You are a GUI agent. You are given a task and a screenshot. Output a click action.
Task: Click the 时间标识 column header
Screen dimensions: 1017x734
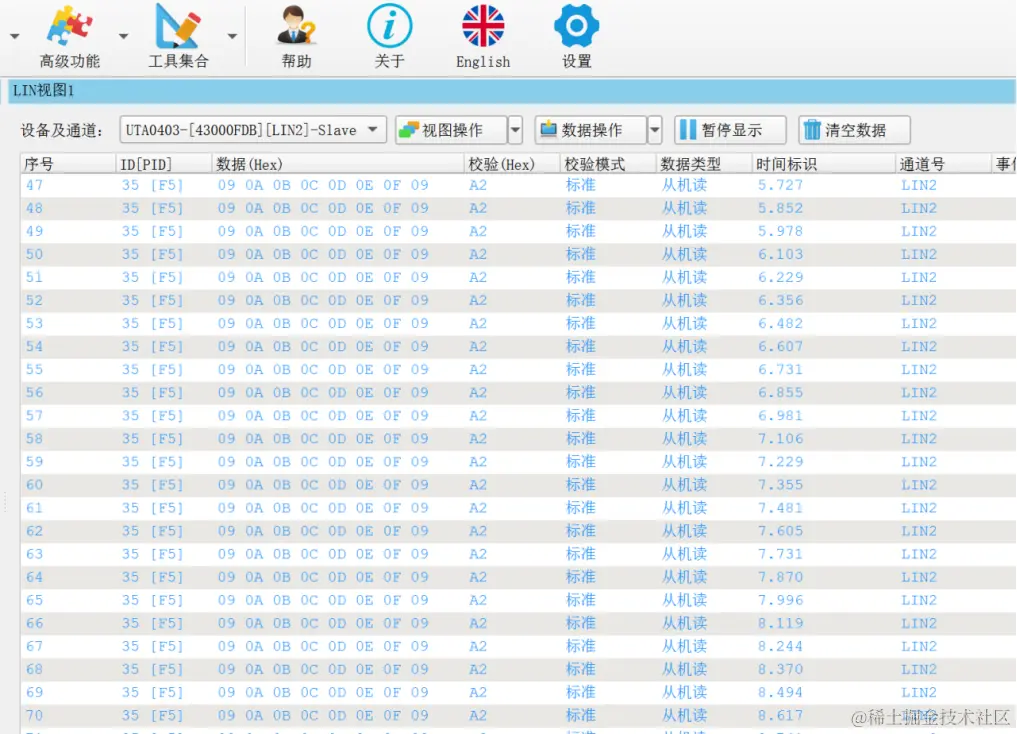tap(823, 164)
